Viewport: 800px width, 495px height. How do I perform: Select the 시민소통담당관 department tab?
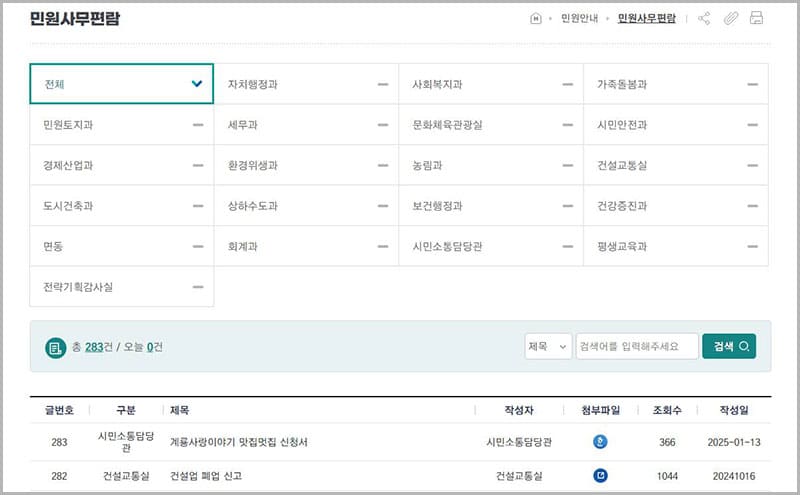coord(491,246)
